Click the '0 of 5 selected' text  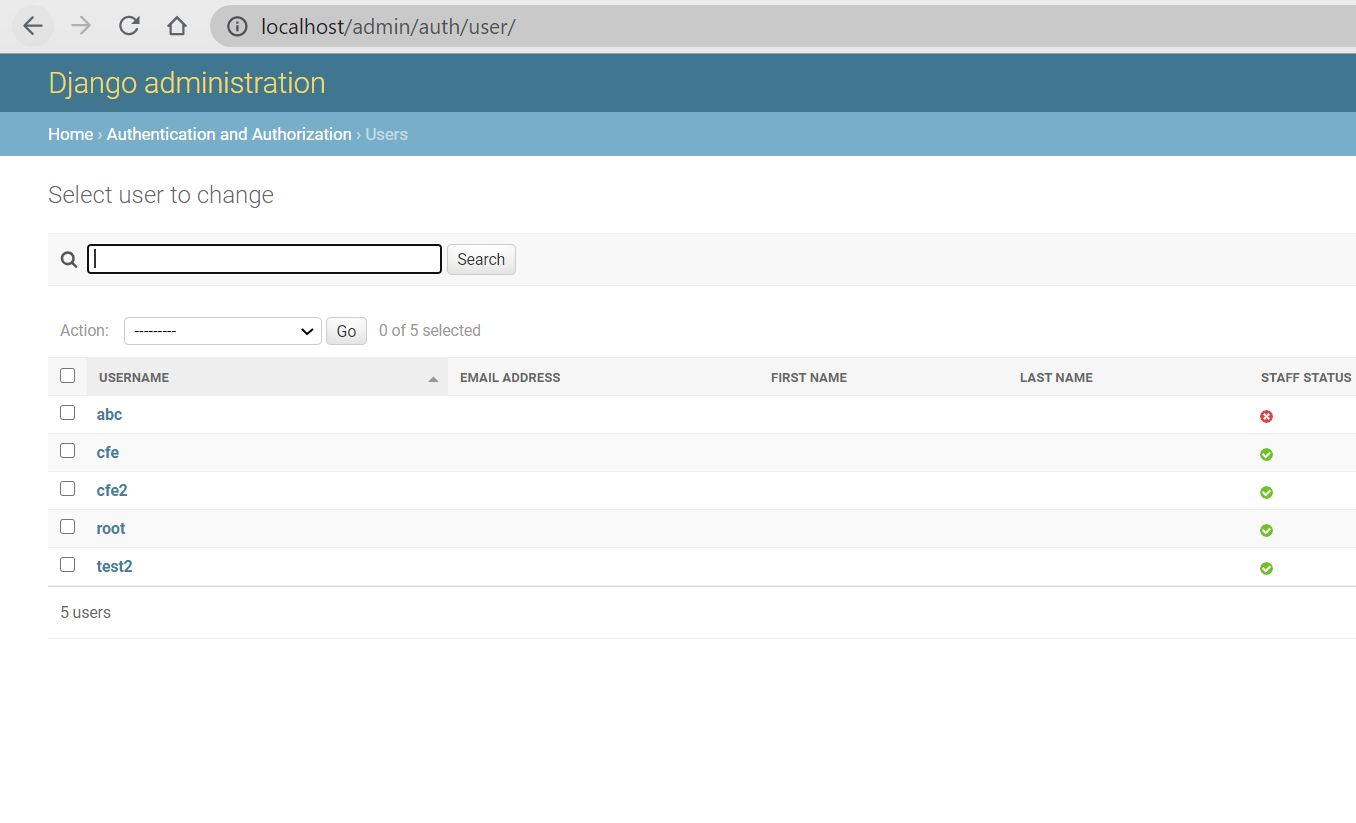[x=430, y=330]
